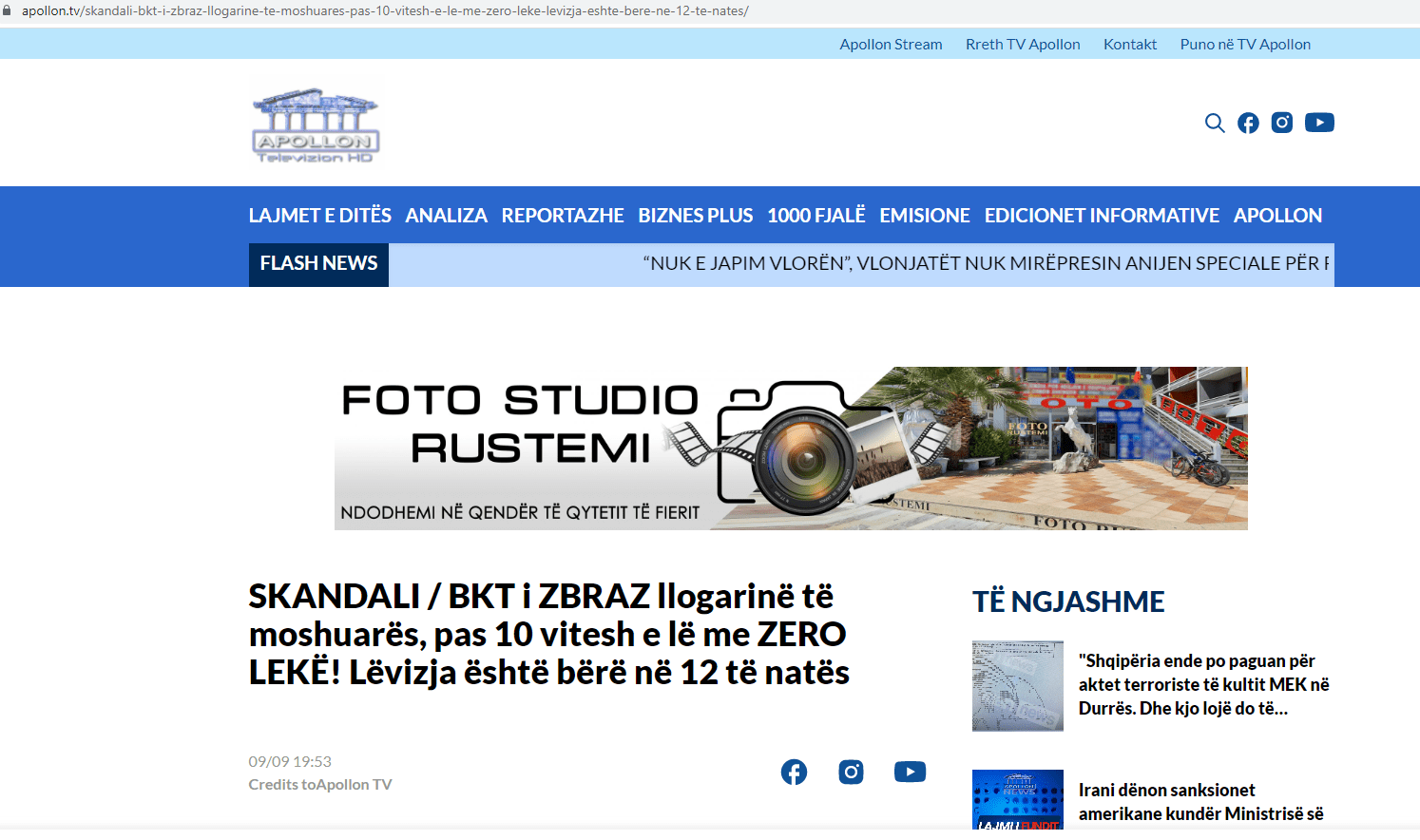This screenshot has width=1420, height=840.
Task: Select ANALIZA in the navigation bar
Action: 446,216
